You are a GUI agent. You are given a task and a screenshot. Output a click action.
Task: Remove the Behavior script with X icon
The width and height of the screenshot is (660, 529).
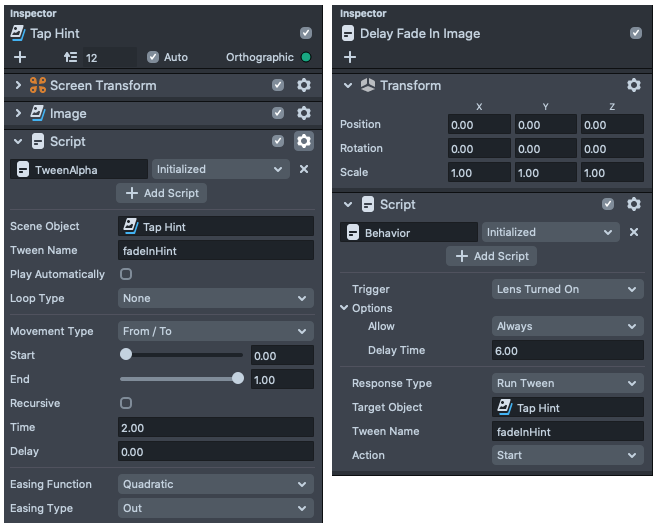633,232
